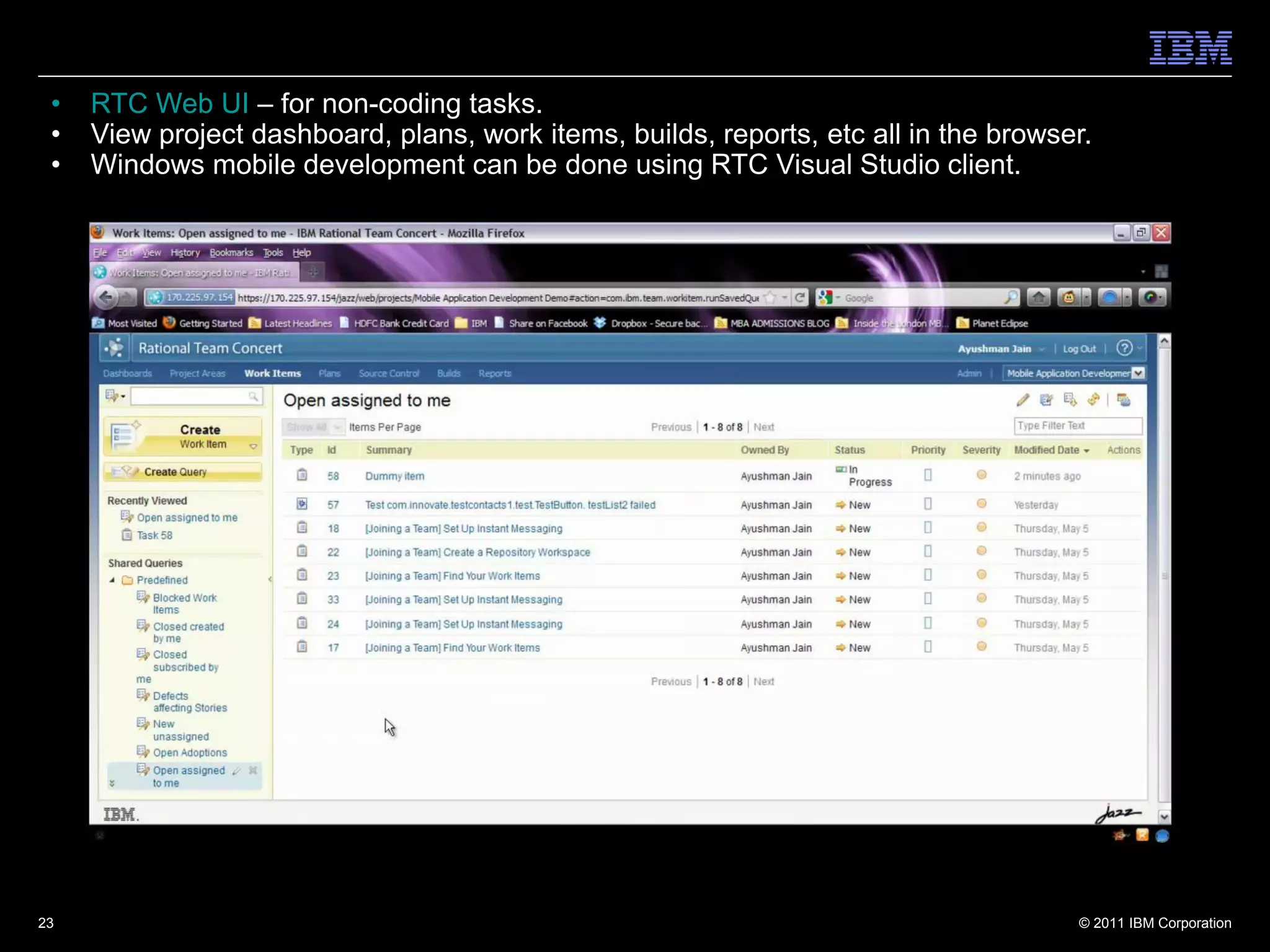
Task: Open the Blocked Work Items query
Action: point(185,604)
